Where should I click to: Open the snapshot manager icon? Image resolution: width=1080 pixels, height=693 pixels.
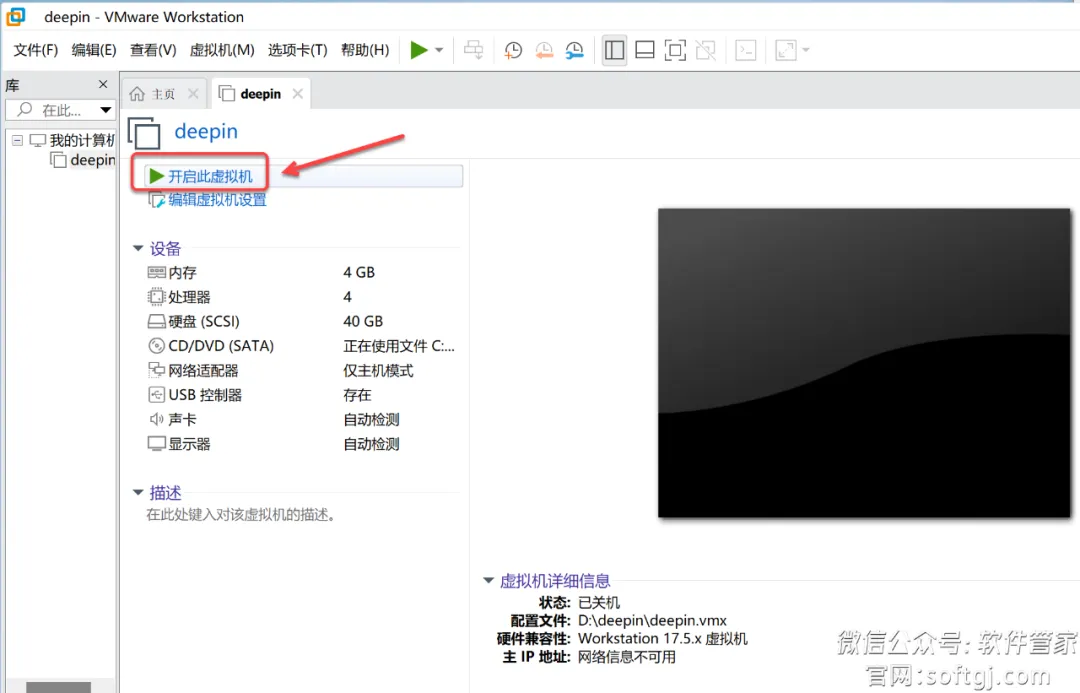(574, 50)
